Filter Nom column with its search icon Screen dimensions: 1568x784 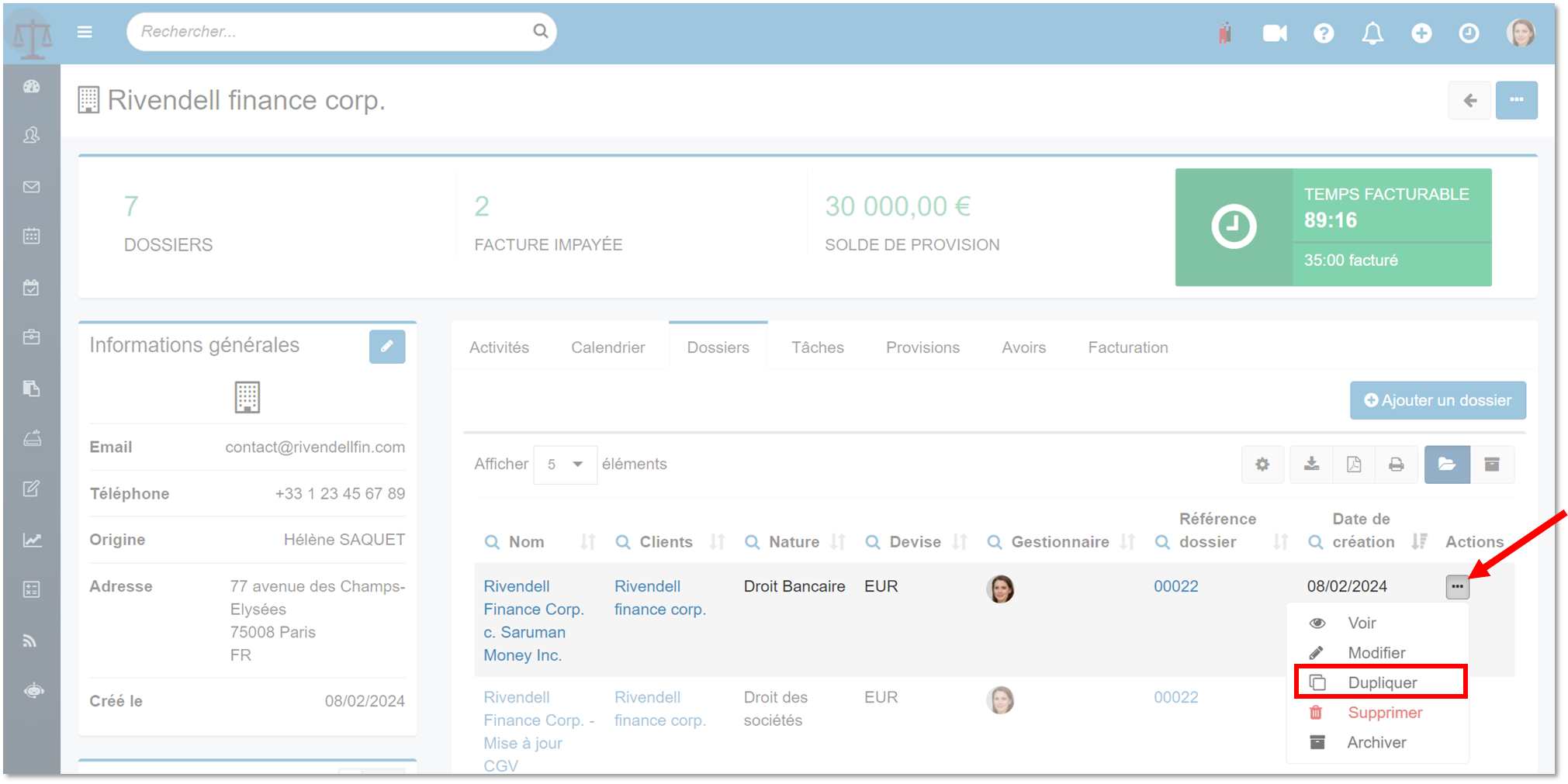(x=492, y=542)
